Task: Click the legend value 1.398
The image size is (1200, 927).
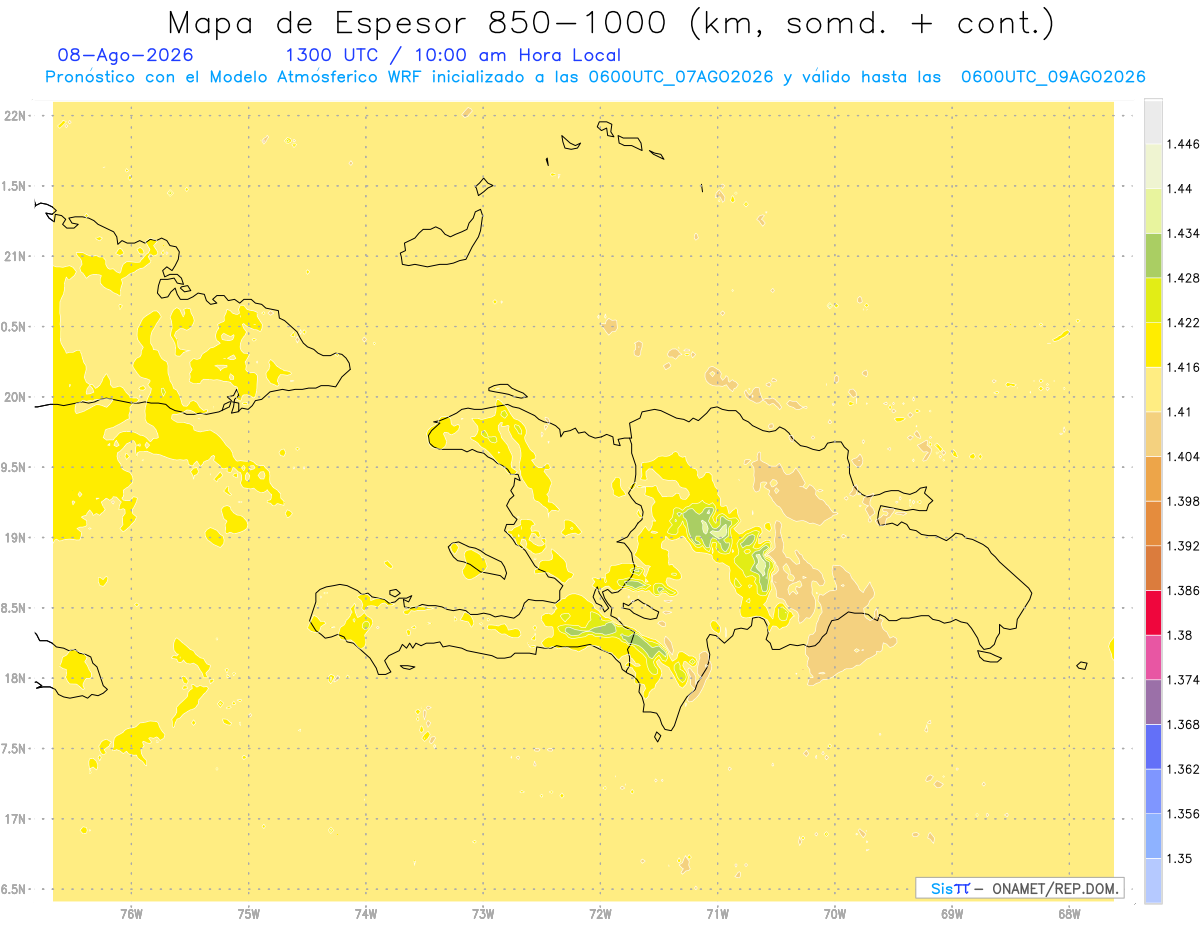Action: click(1183, 501)
